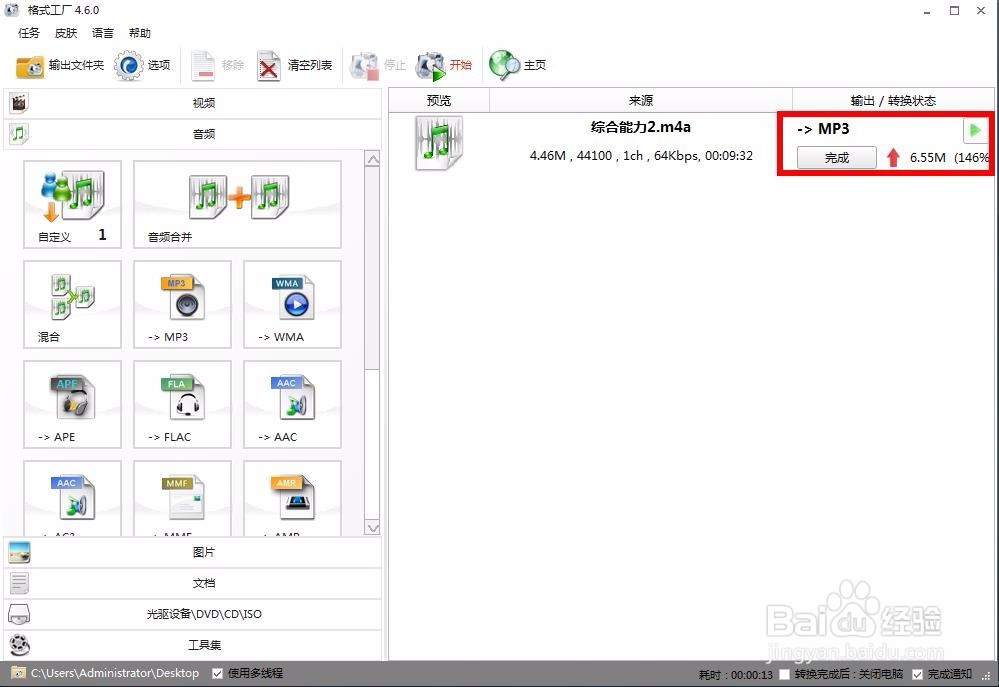
Task: Click the C:\Users\Administrator\Desktop output path
Action: point(115,673)
